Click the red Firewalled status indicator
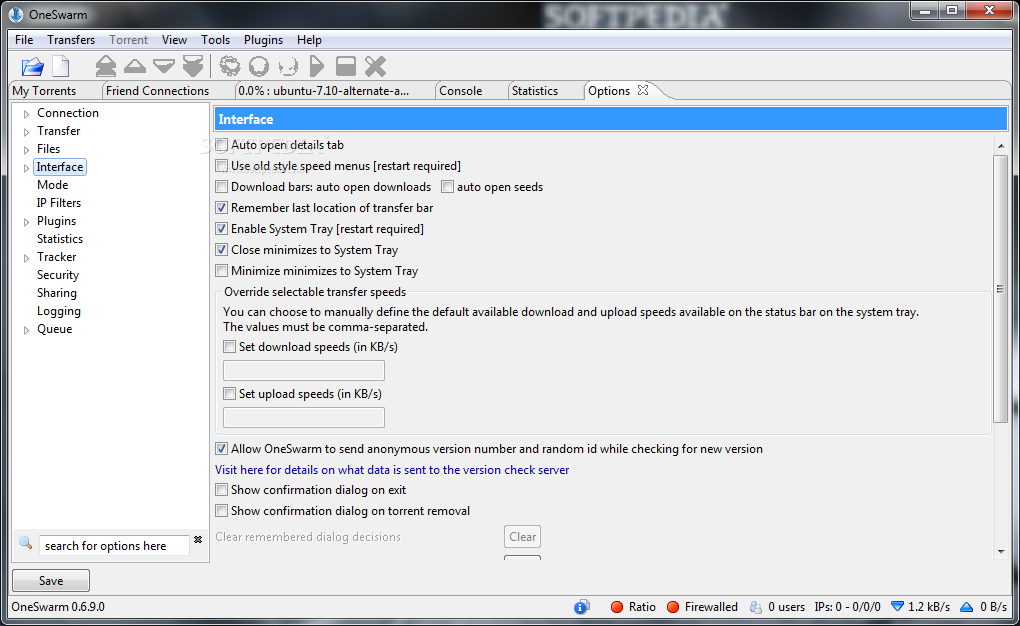This screenshot has width=1020, height=626. 673,606
